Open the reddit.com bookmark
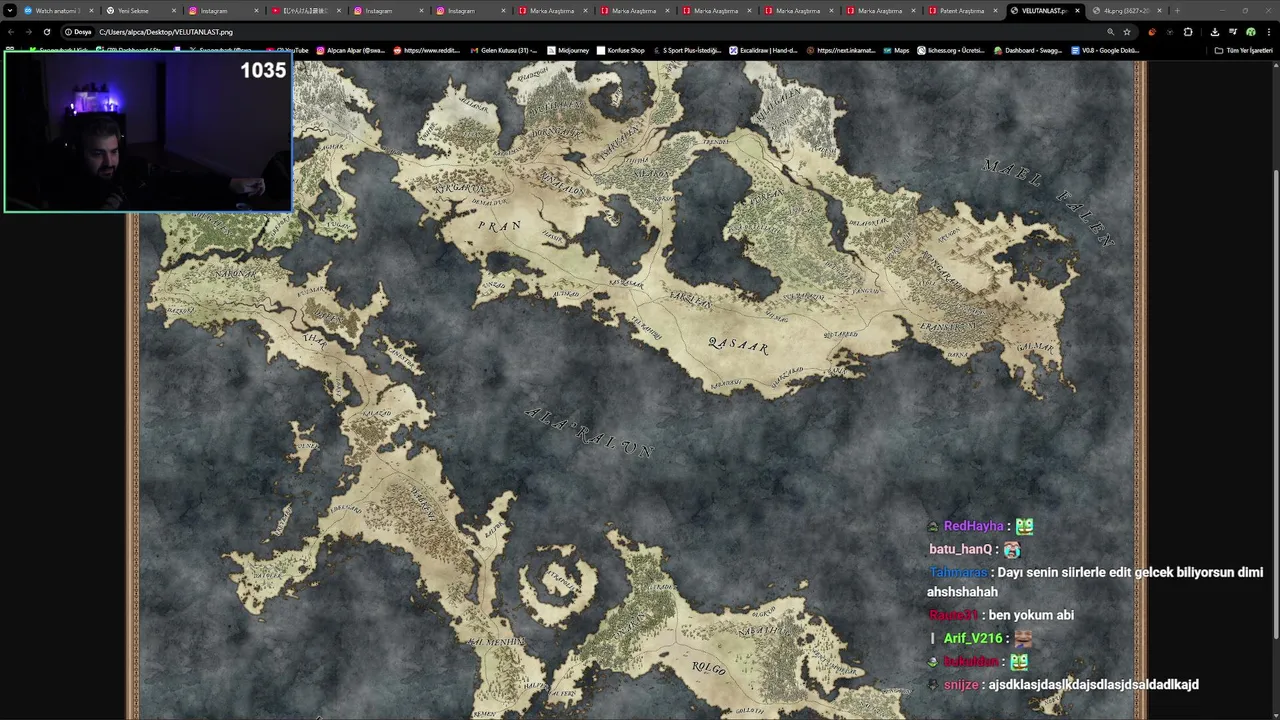The width and height of the screenshot is (1280, 720). pos(428,50)
